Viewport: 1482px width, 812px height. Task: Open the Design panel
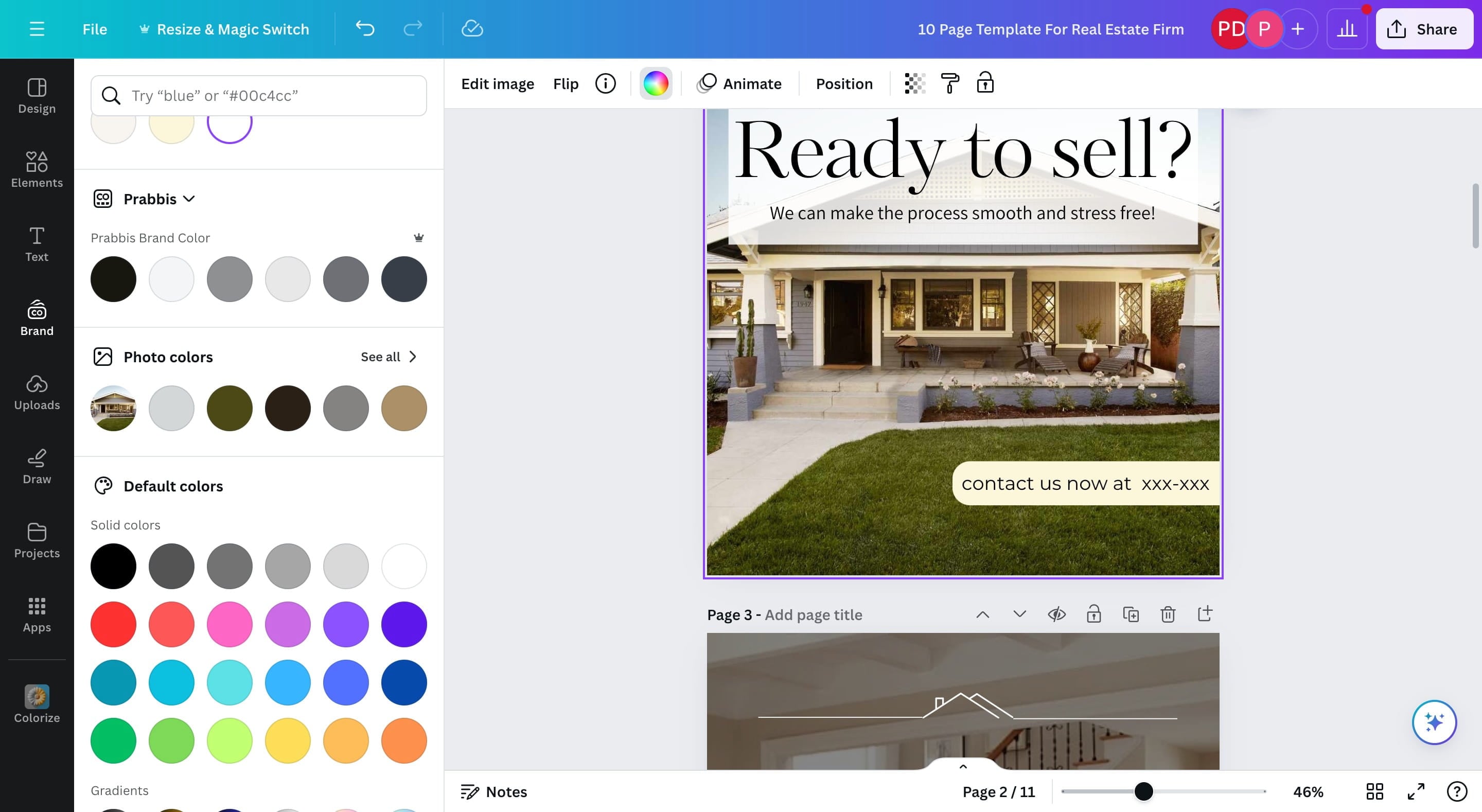click(37, 96)
